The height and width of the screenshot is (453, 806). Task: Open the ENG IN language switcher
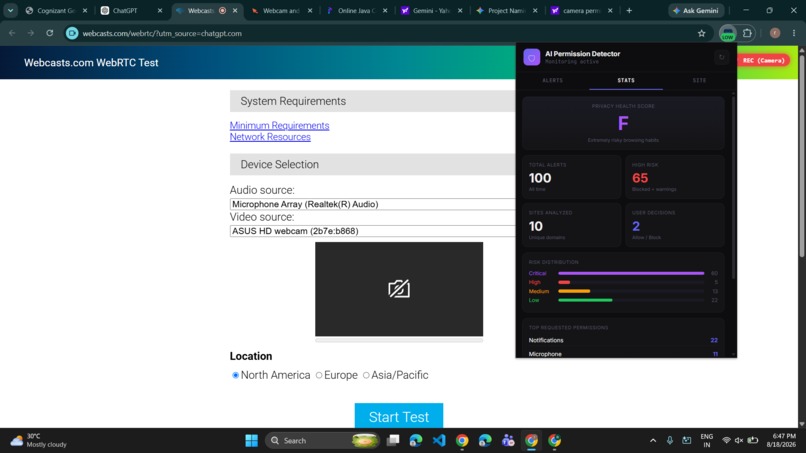coord(707,441)
